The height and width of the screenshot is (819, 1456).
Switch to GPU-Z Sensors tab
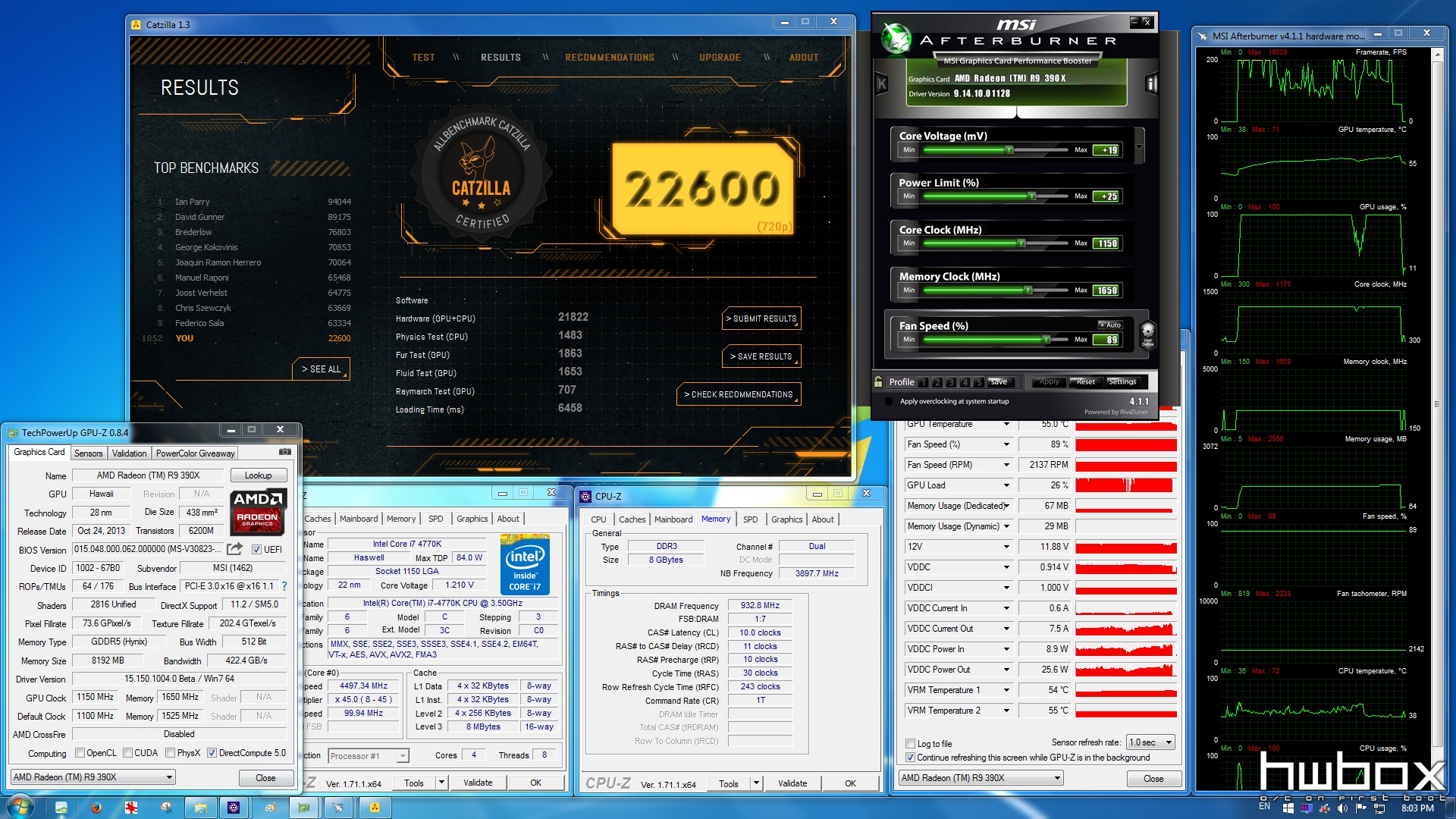(88, 453)
